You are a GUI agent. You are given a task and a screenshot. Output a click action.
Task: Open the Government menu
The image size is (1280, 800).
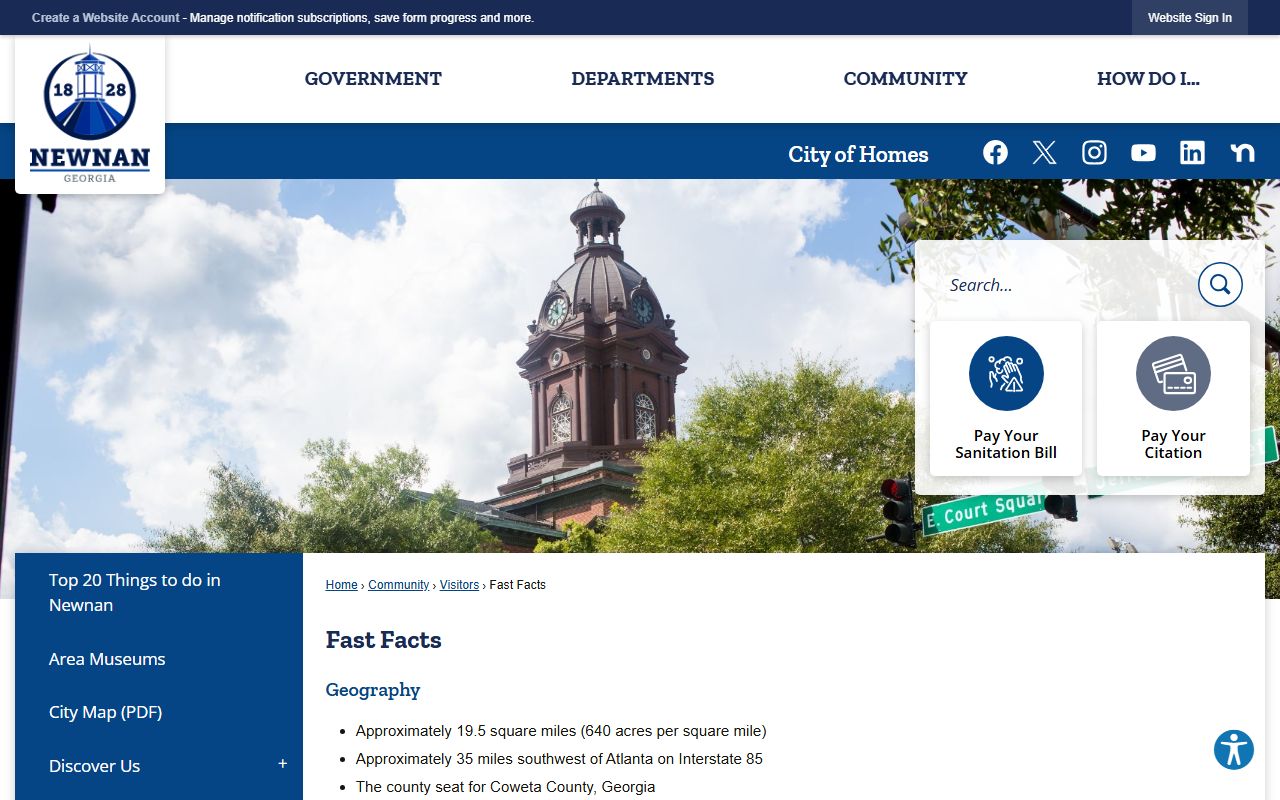coord(373,79)
